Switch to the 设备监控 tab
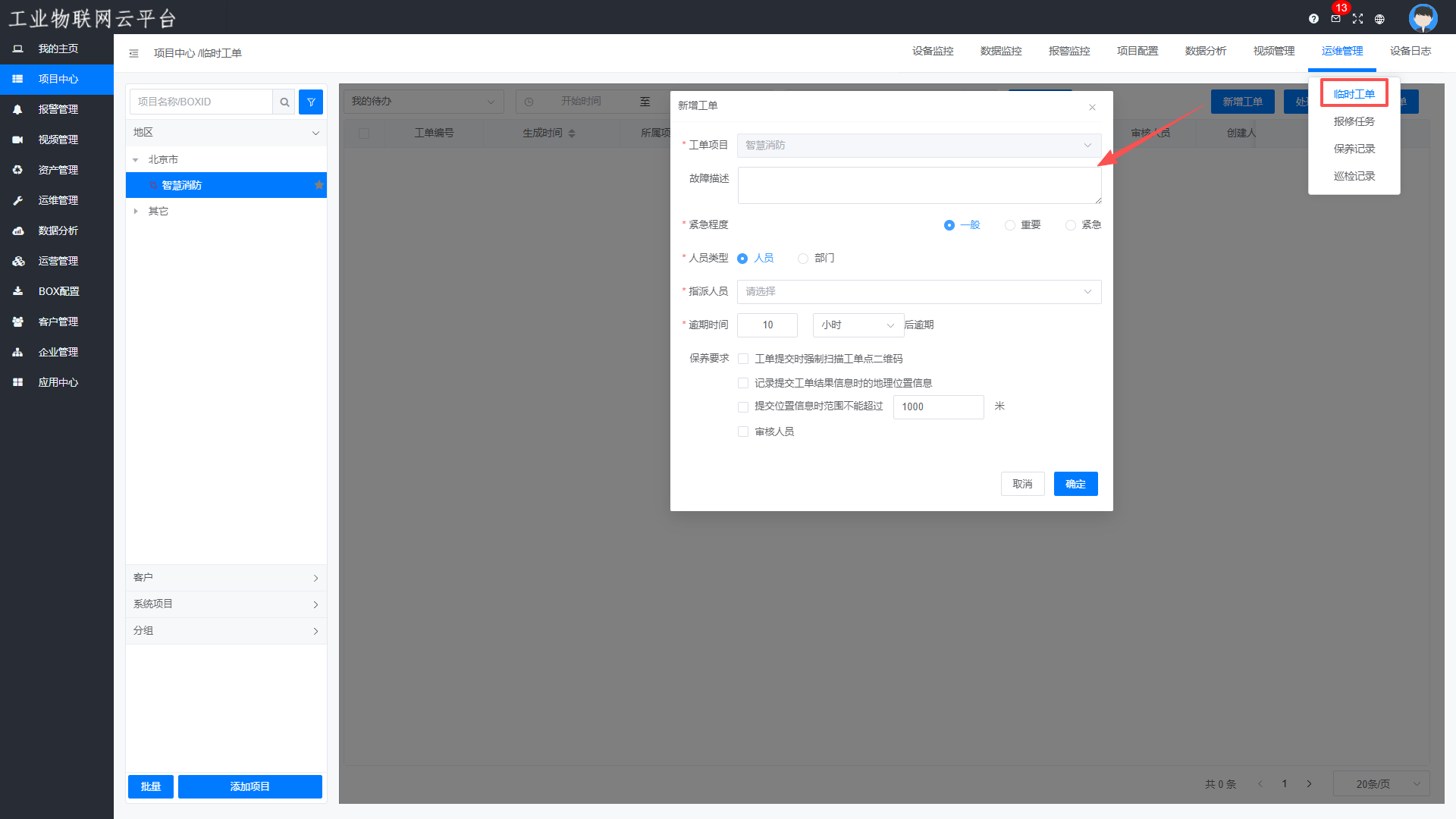The image size is (1456, 819). click(933, 52)
